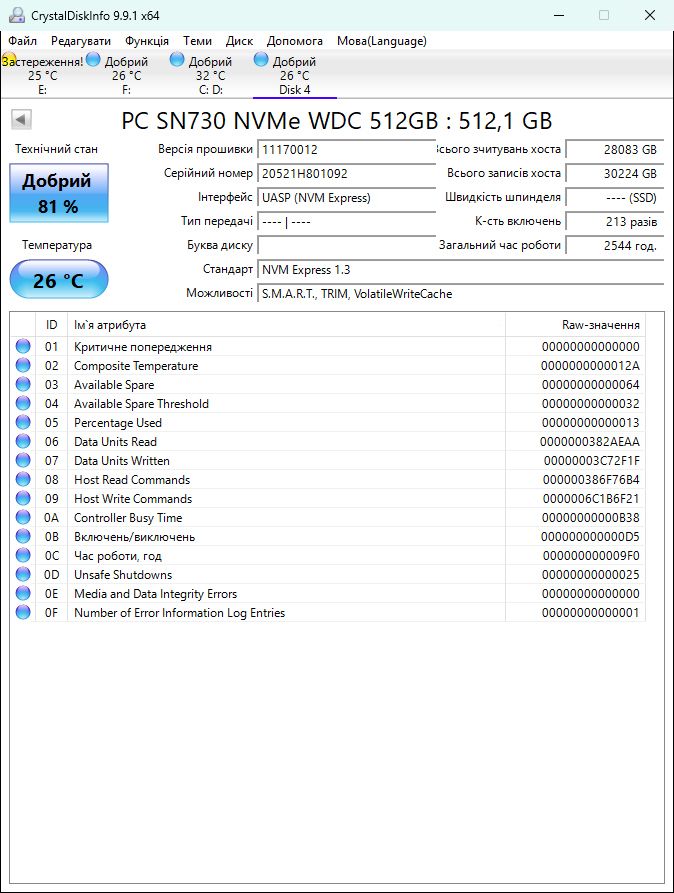Click the CrystalDiskInfo app icon in title bar

pyautogui.click(x=17, y=15)
